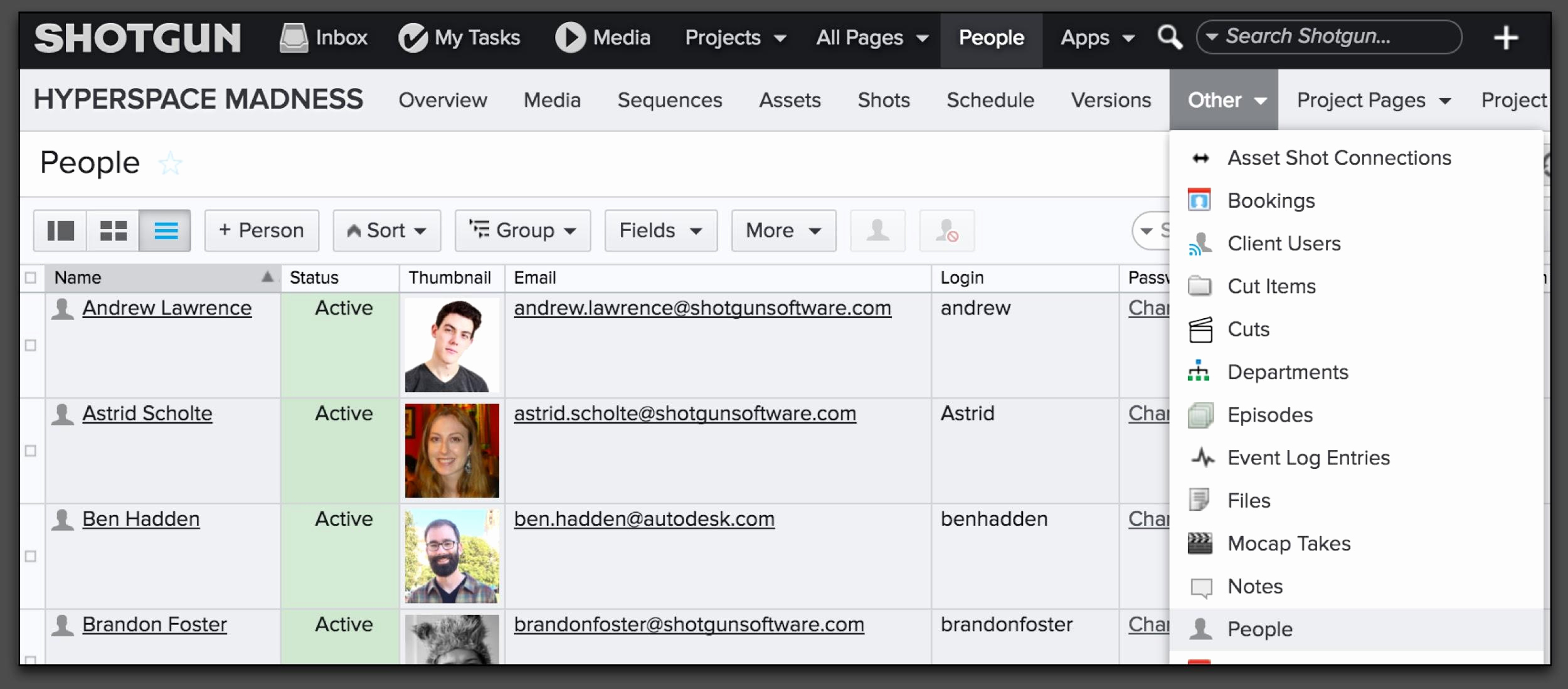Click the Active status cell for Andrew Lawrence
The image size is (1568, 689).
[x=343, y=308]
